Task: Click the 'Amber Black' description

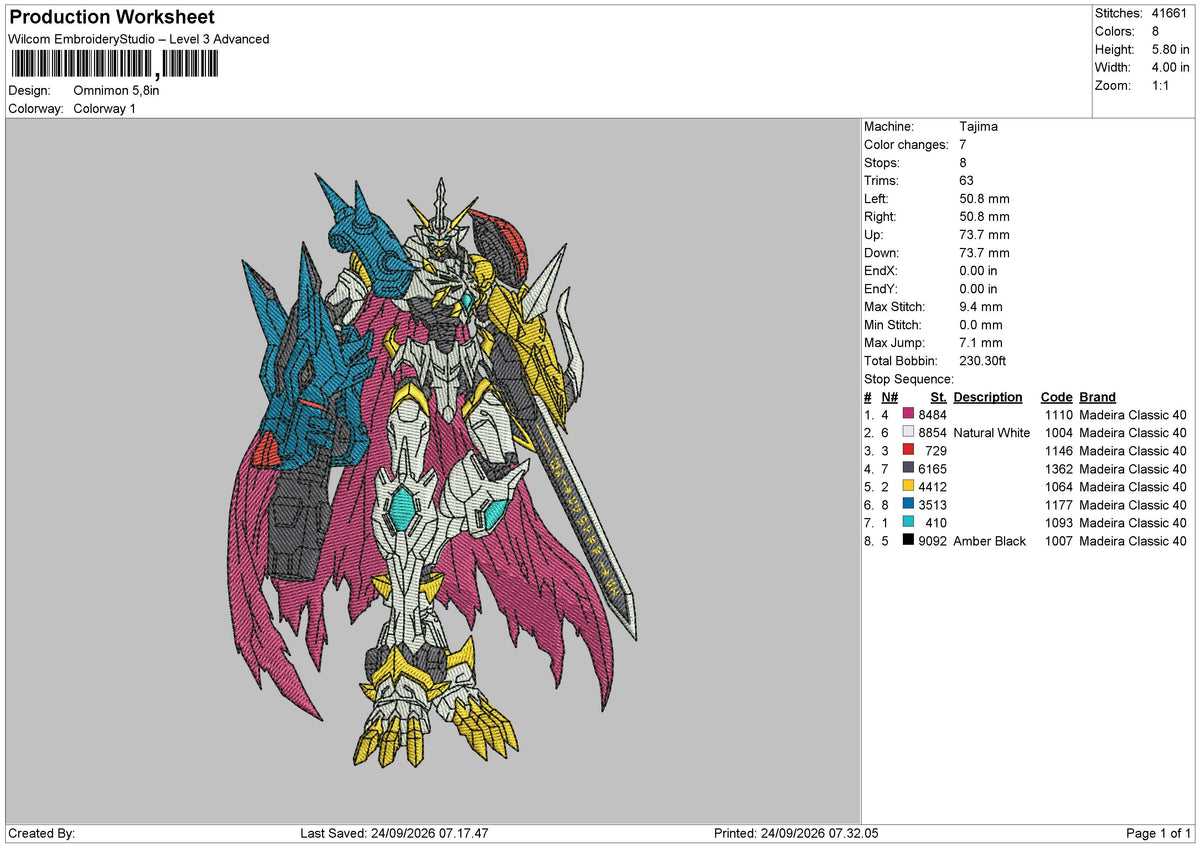Action: tap(990, 540)
